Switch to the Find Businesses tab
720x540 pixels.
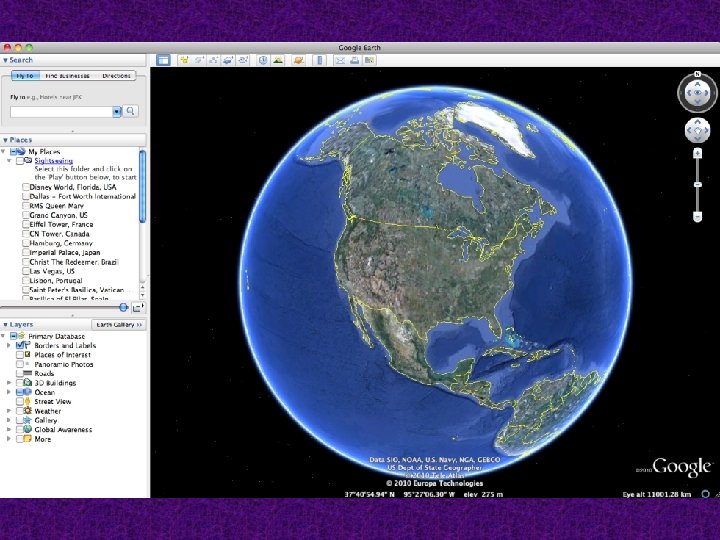pyautogui.click(x=68, y=76)
